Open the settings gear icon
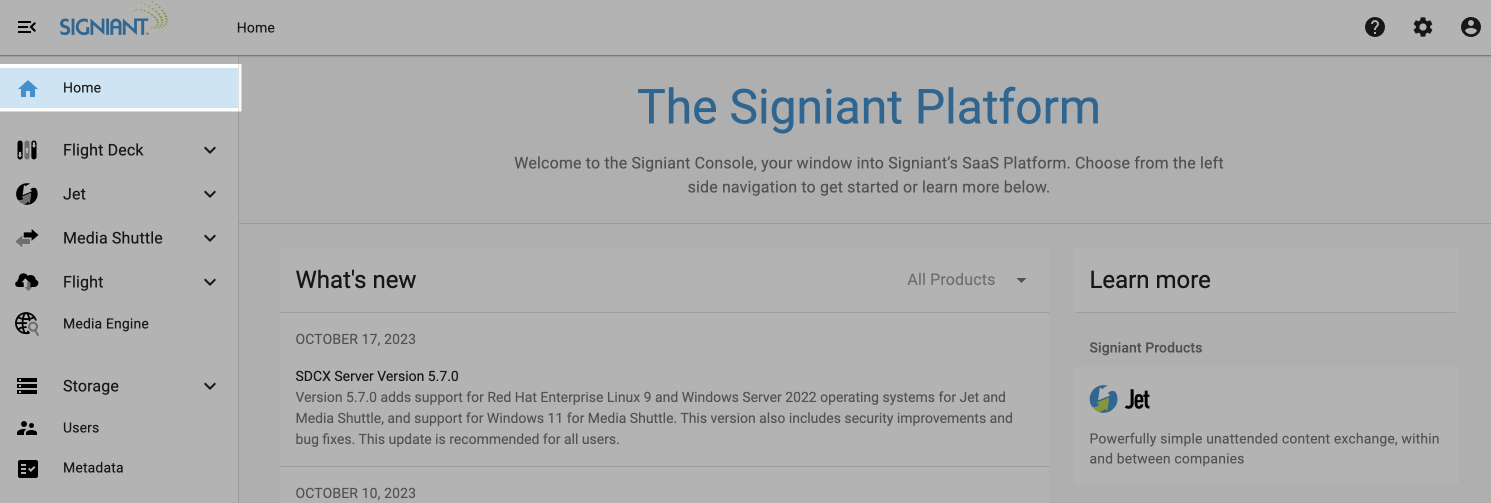The width and height of the screenshot is (1491, 503). [x=1423, y=27]
